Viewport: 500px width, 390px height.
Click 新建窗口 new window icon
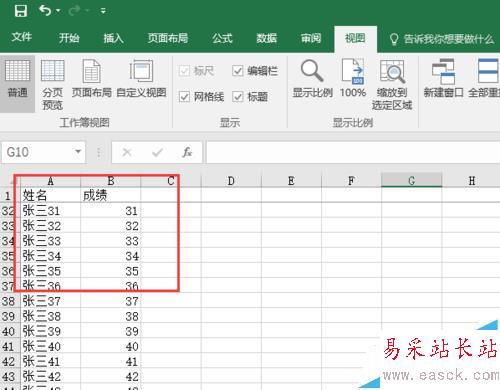443,79
